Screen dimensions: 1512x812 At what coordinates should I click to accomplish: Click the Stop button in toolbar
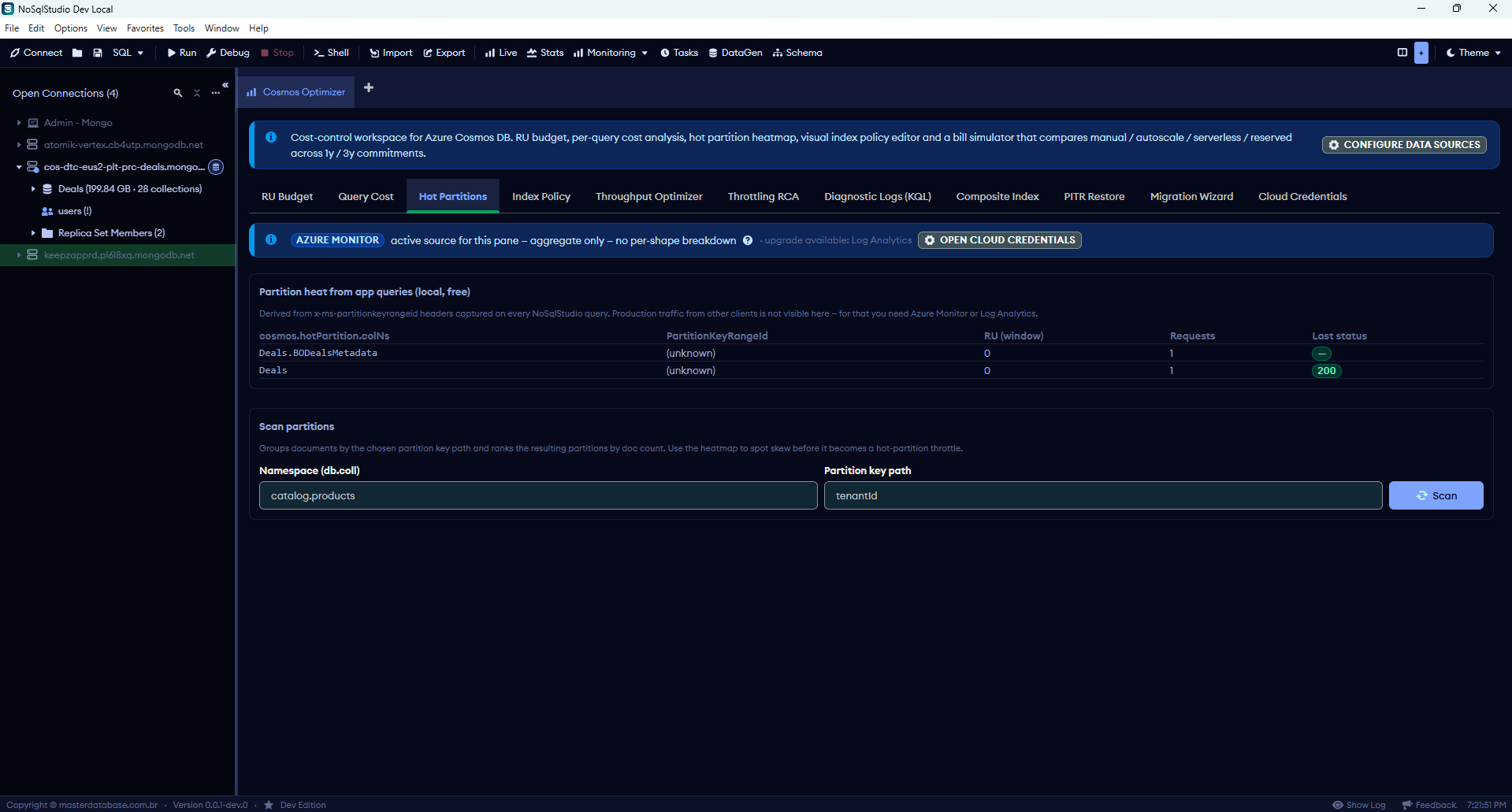coord(277,53)
